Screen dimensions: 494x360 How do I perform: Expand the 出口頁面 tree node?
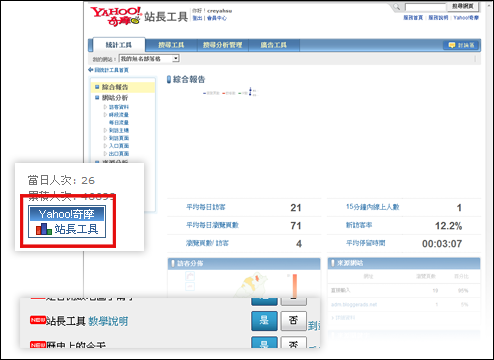[x=105, y=154]
